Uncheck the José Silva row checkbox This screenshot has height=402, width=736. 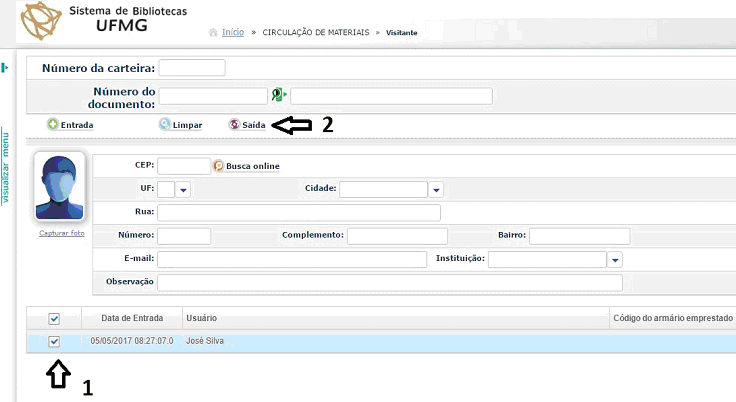tap(55, 341)
